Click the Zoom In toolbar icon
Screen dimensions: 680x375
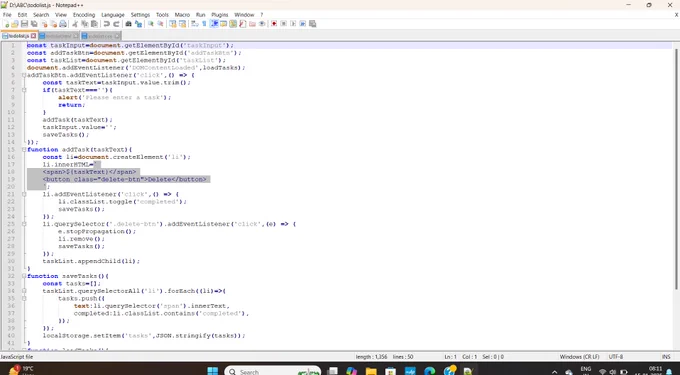tap(151, 23)
